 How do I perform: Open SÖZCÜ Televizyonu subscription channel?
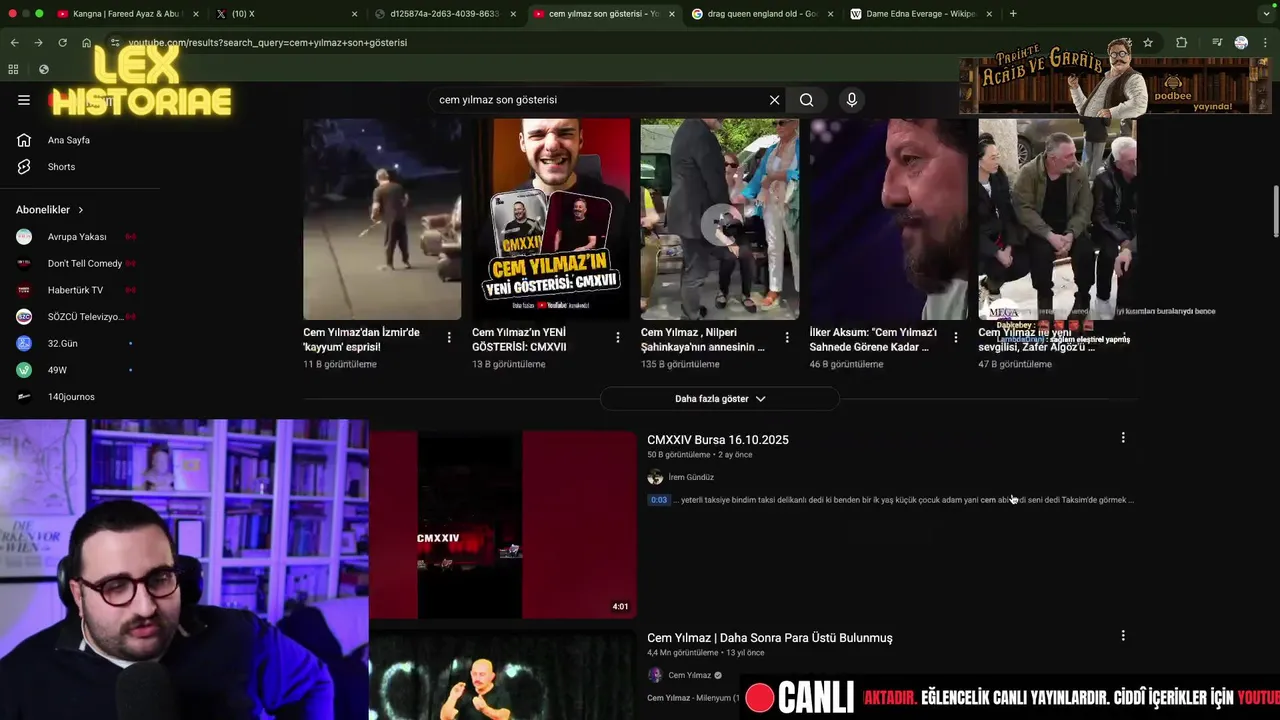[x=76, y=317]
